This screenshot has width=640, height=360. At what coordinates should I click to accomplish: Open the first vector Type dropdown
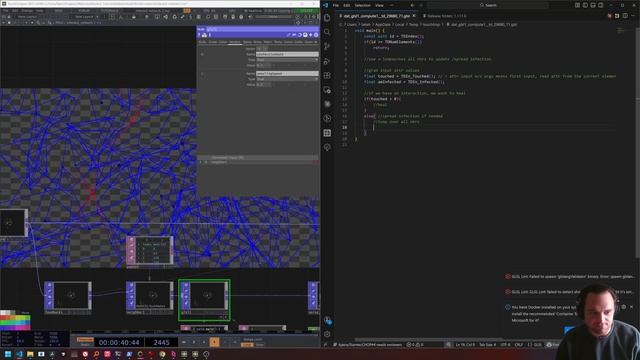click(x=287, y=60)
